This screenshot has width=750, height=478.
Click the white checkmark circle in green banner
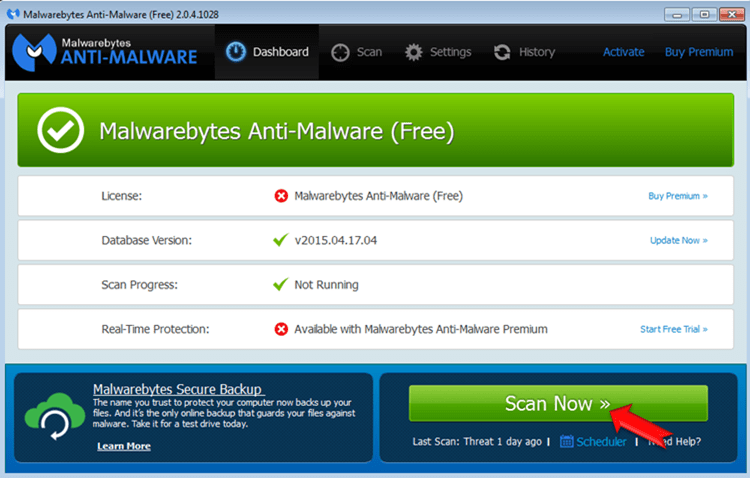tap(61, 130)
